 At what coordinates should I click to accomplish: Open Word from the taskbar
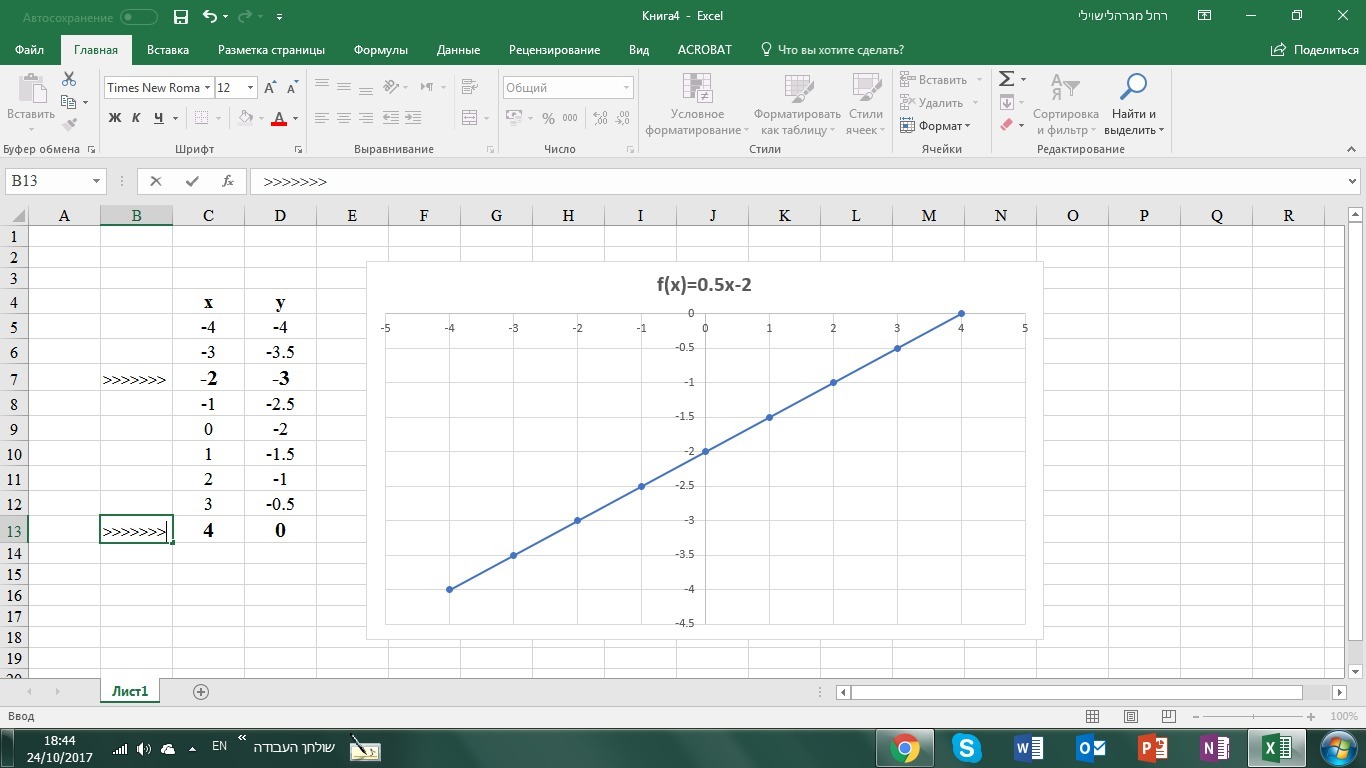coord(1029,748)
